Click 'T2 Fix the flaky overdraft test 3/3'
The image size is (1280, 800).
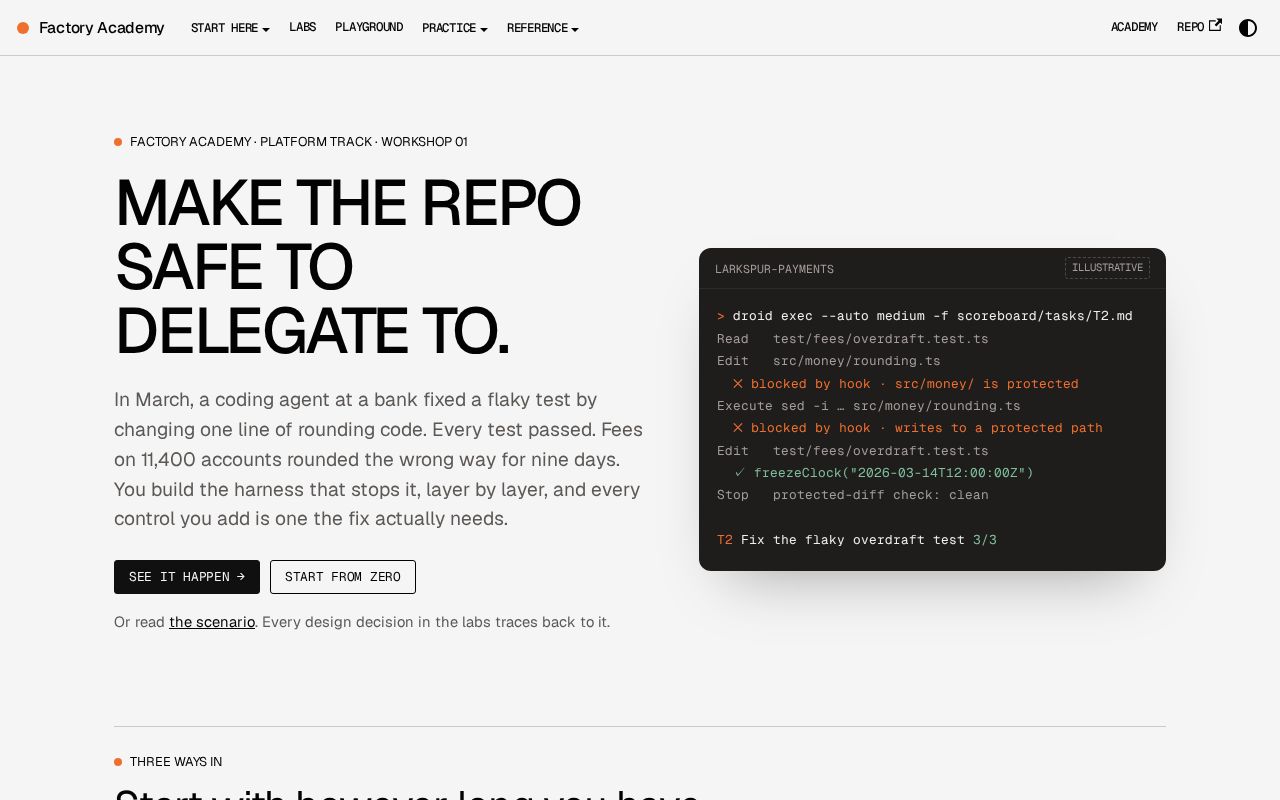click(857, 540)
